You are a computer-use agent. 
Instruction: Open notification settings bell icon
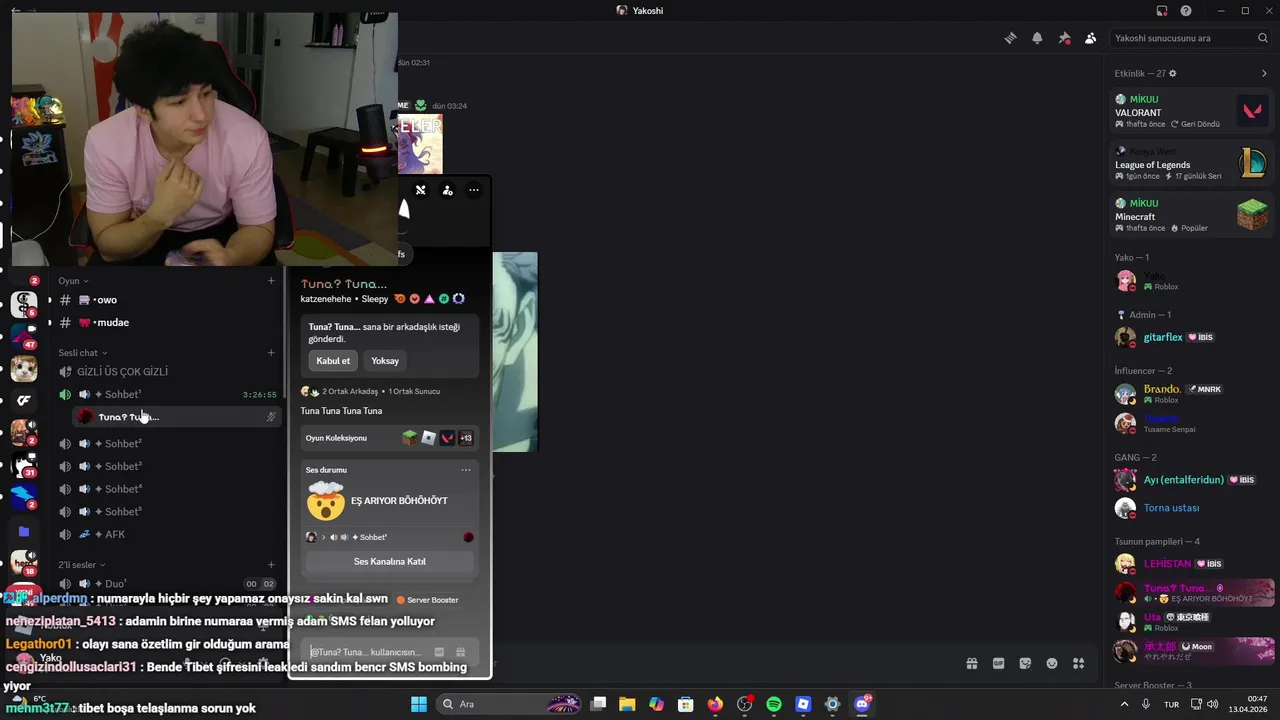[1037, 38]
